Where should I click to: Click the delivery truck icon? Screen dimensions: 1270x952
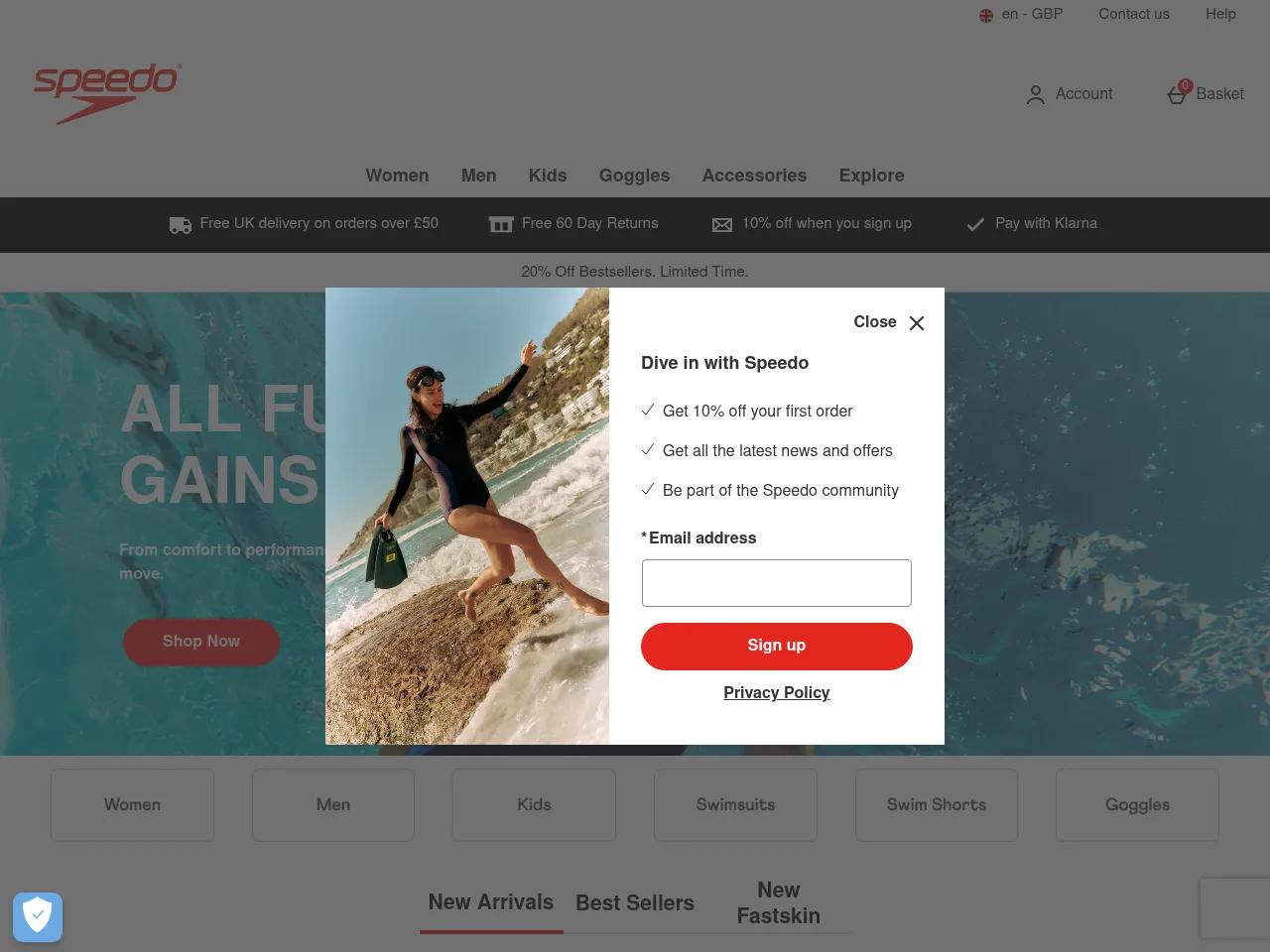pos(181,225)
